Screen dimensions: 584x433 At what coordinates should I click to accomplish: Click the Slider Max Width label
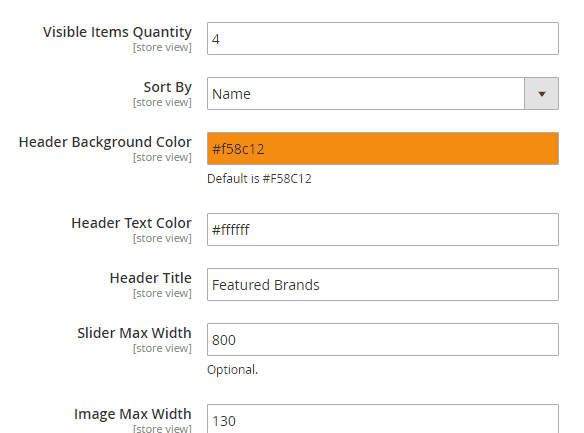pyautogui.click(x=134, y=333)
